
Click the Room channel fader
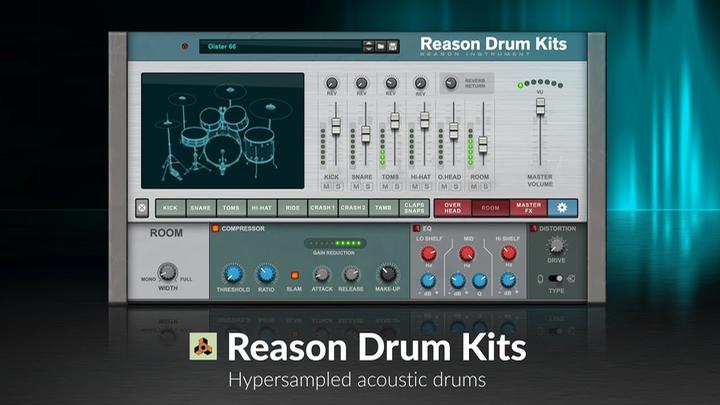tap(483, 145)
